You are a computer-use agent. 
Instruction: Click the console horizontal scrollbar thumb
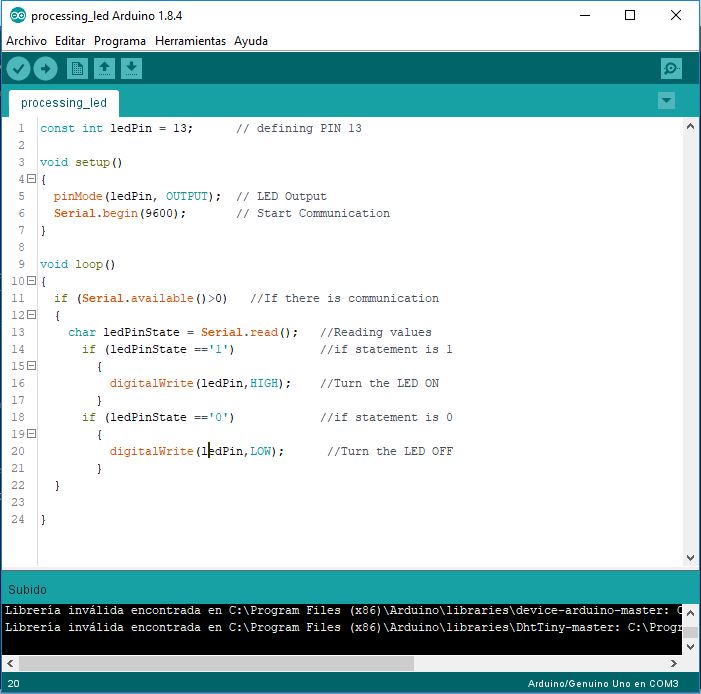(x=216, y=664)
